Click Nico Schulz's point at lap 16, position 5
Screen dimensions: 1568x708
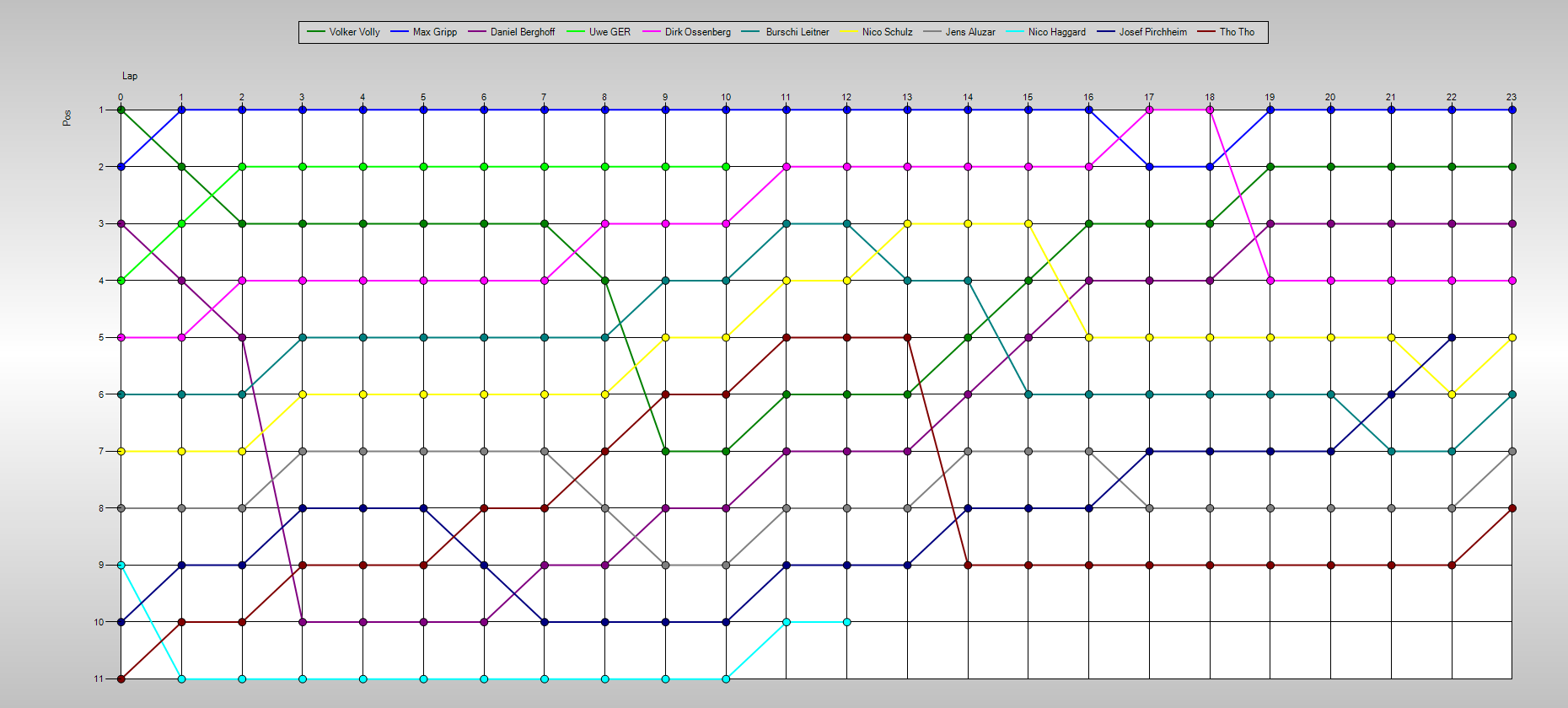pyautogui.click(x=1088, y=337)
